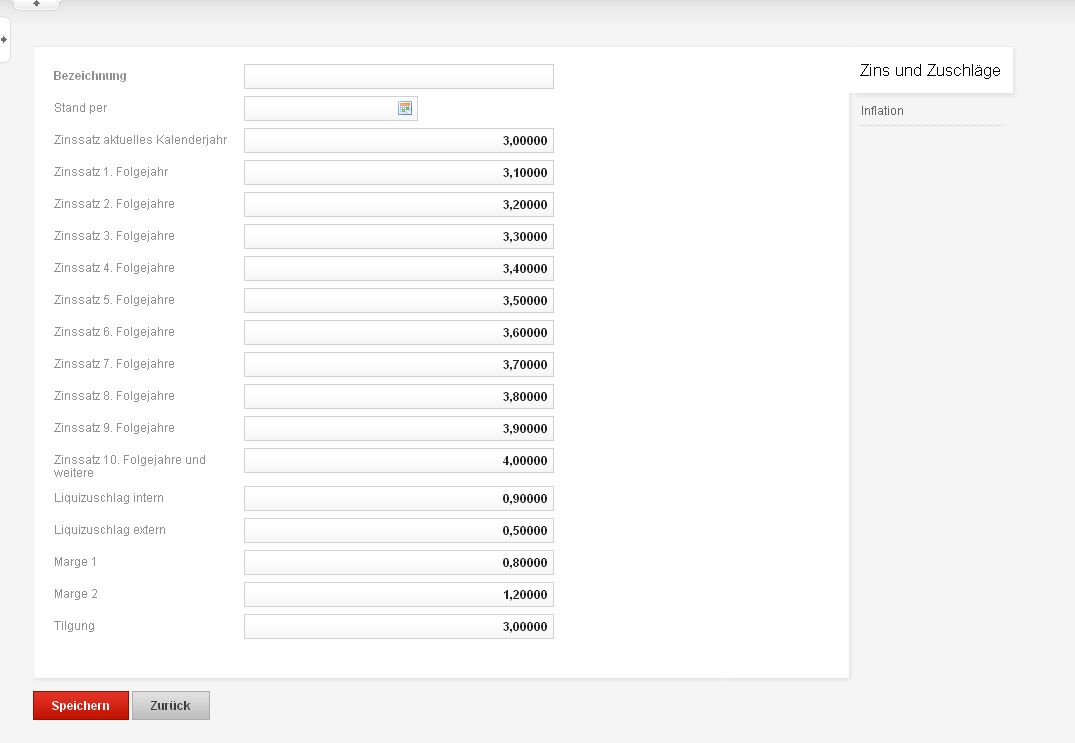
Task: Click the Marge 1 label
Action: coord(75,562)
